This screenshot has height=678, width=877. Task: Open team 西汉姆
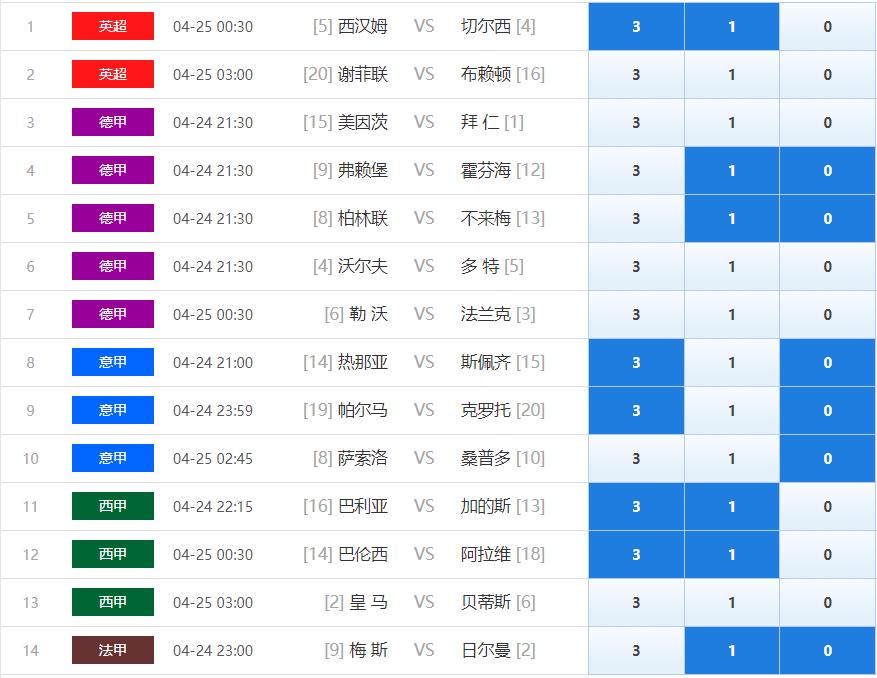pos(362,26)
